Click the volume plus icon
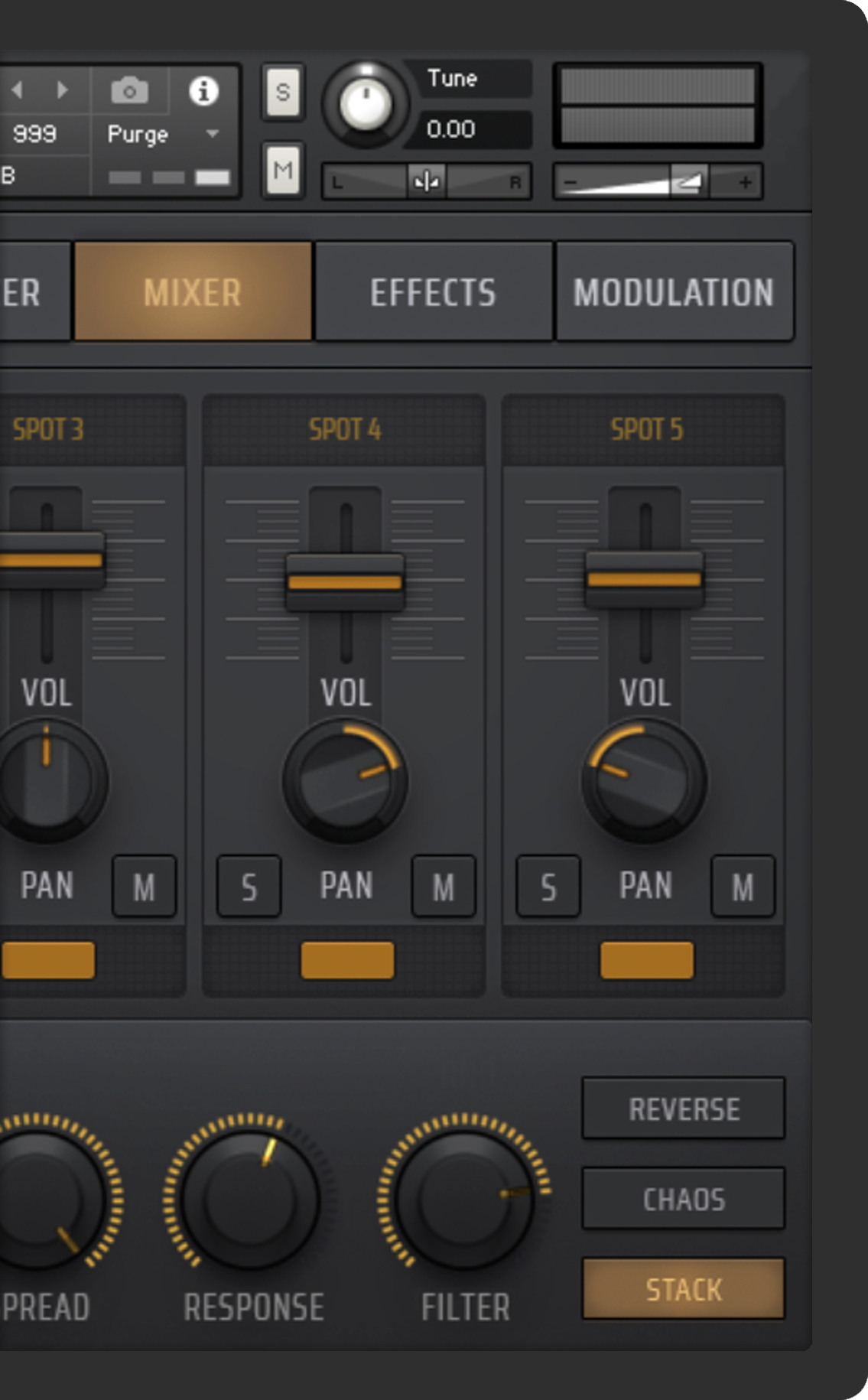868x1400 pixels. (745, 182)
